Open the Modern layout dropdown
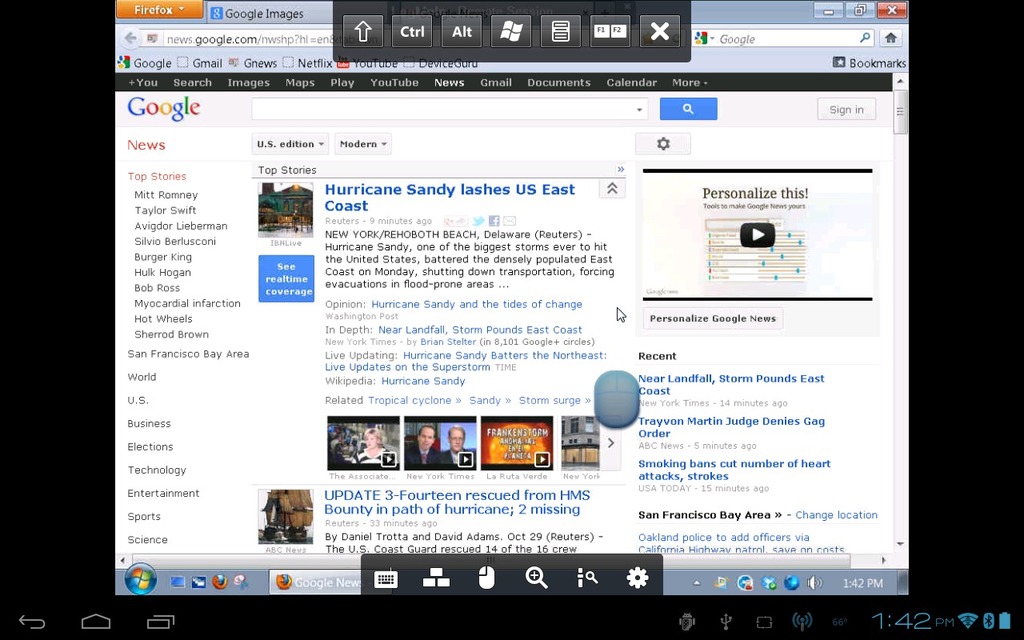1024x640 pixels. (x=363, y=144)
